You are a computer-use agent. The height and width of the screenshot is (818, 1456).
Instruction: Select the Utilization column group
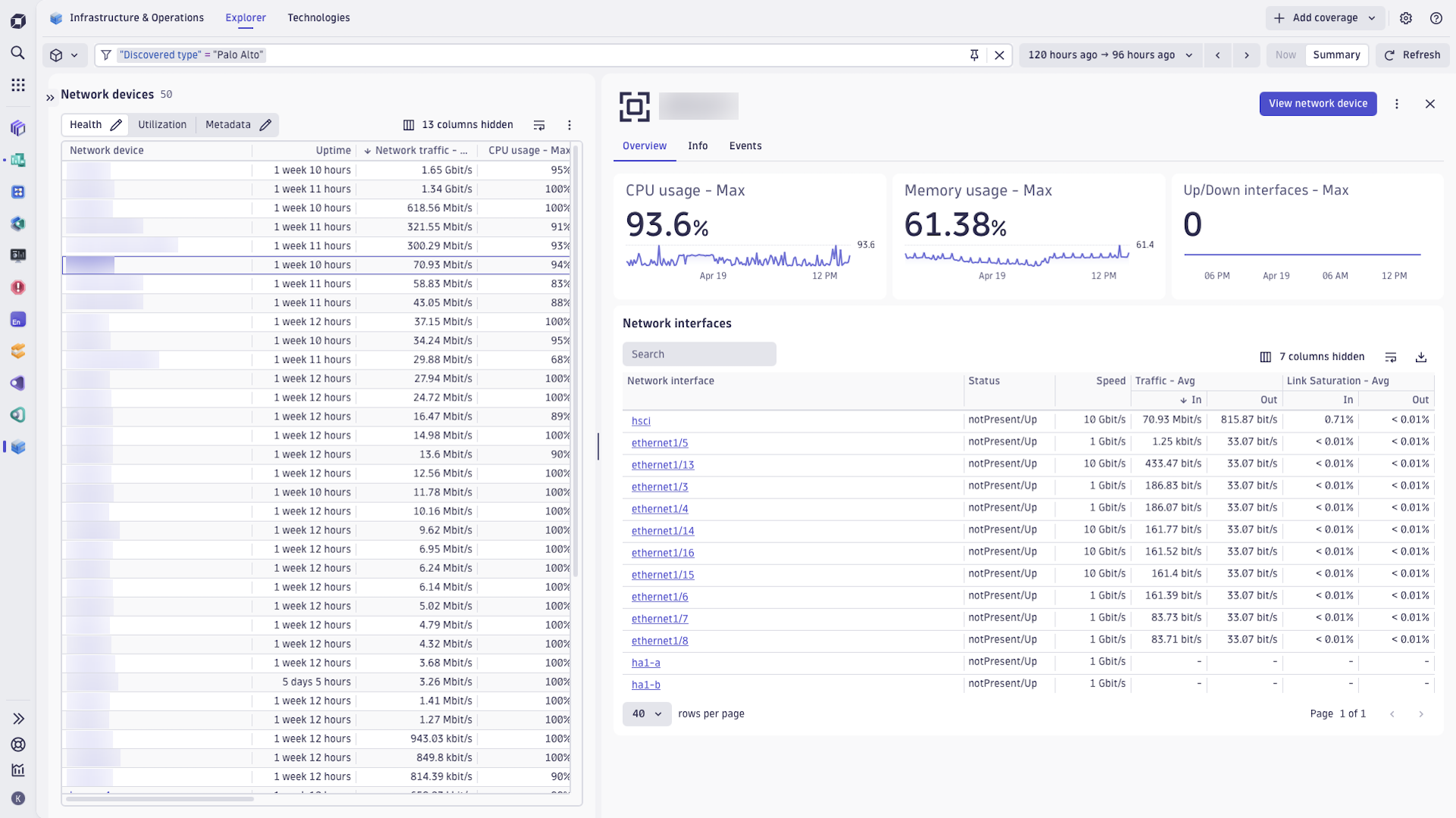point(162,125)
